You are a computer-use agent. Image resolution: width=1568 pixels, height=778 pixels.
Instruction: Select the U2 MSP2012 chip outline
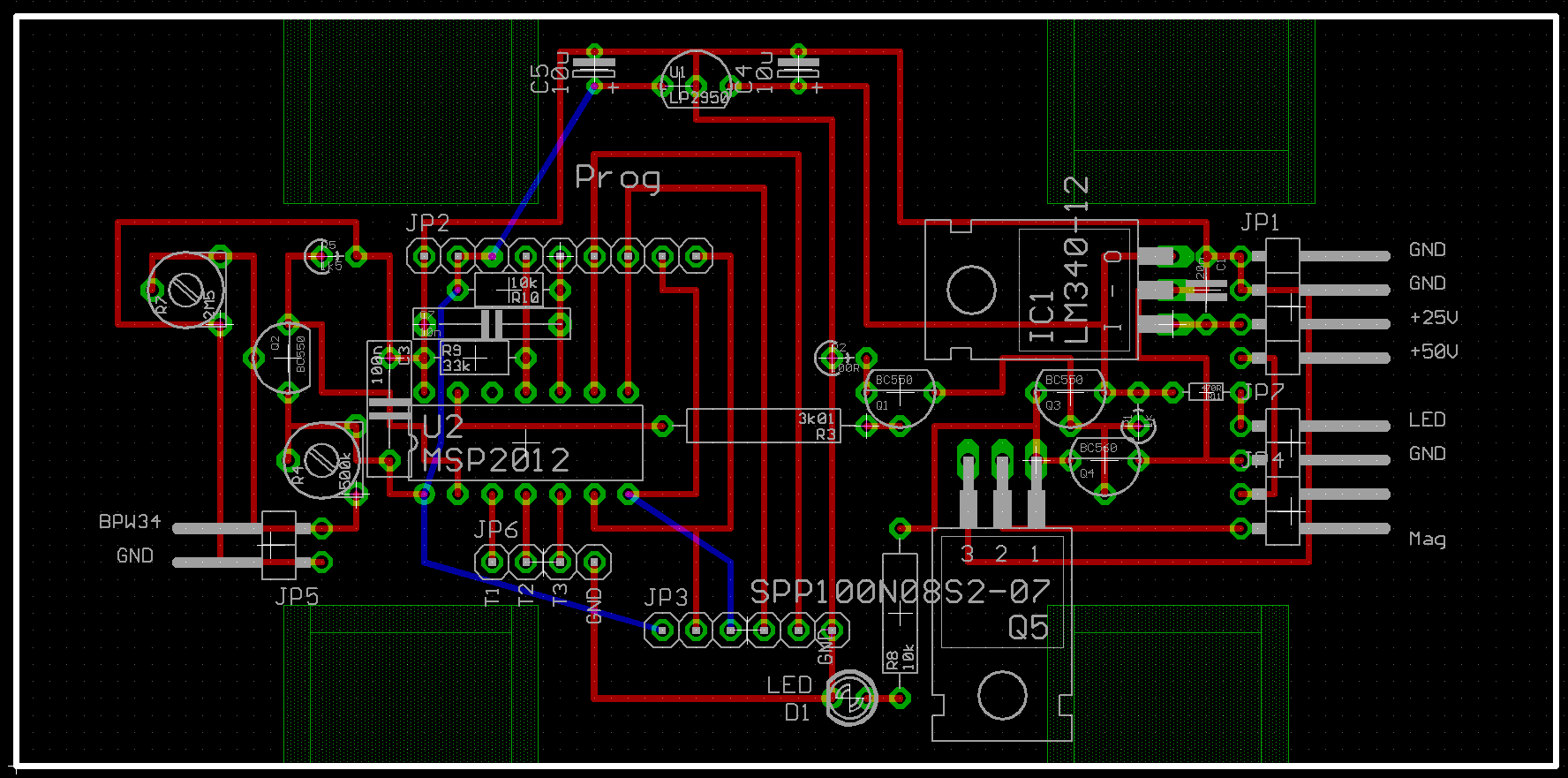526,442
